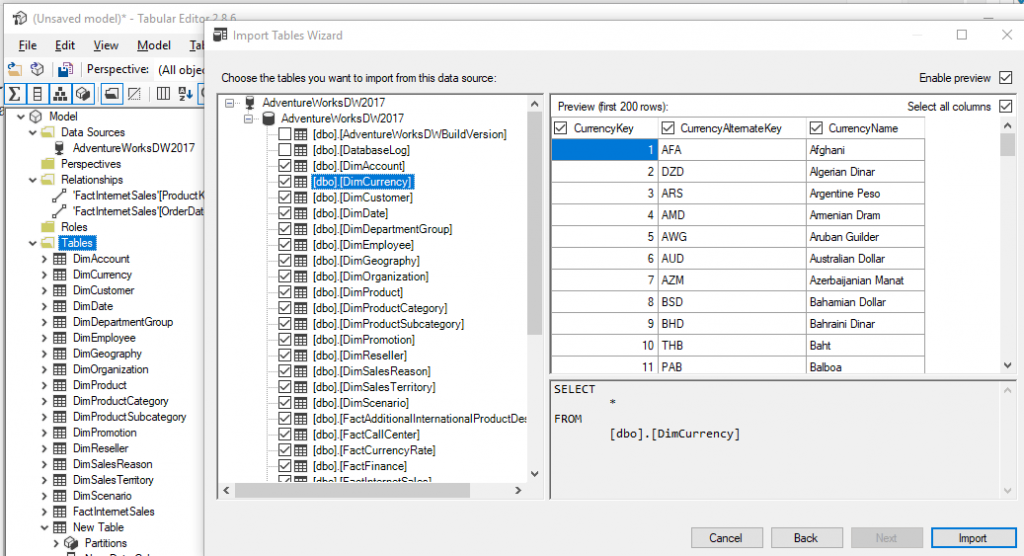This screenshot has height=556, width=1024.
Task: Toggle the Select all columns checkbox
Action: coord(1006,106)
